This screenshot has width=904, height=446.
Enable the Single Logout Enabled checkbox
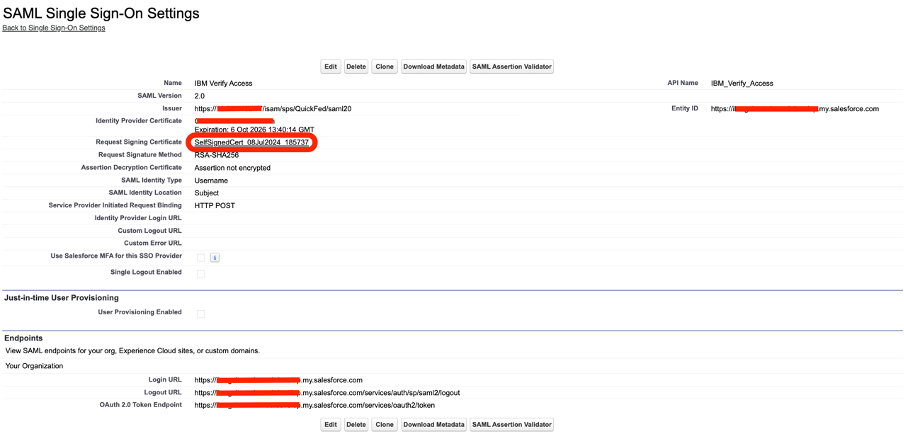click(201, 274)
